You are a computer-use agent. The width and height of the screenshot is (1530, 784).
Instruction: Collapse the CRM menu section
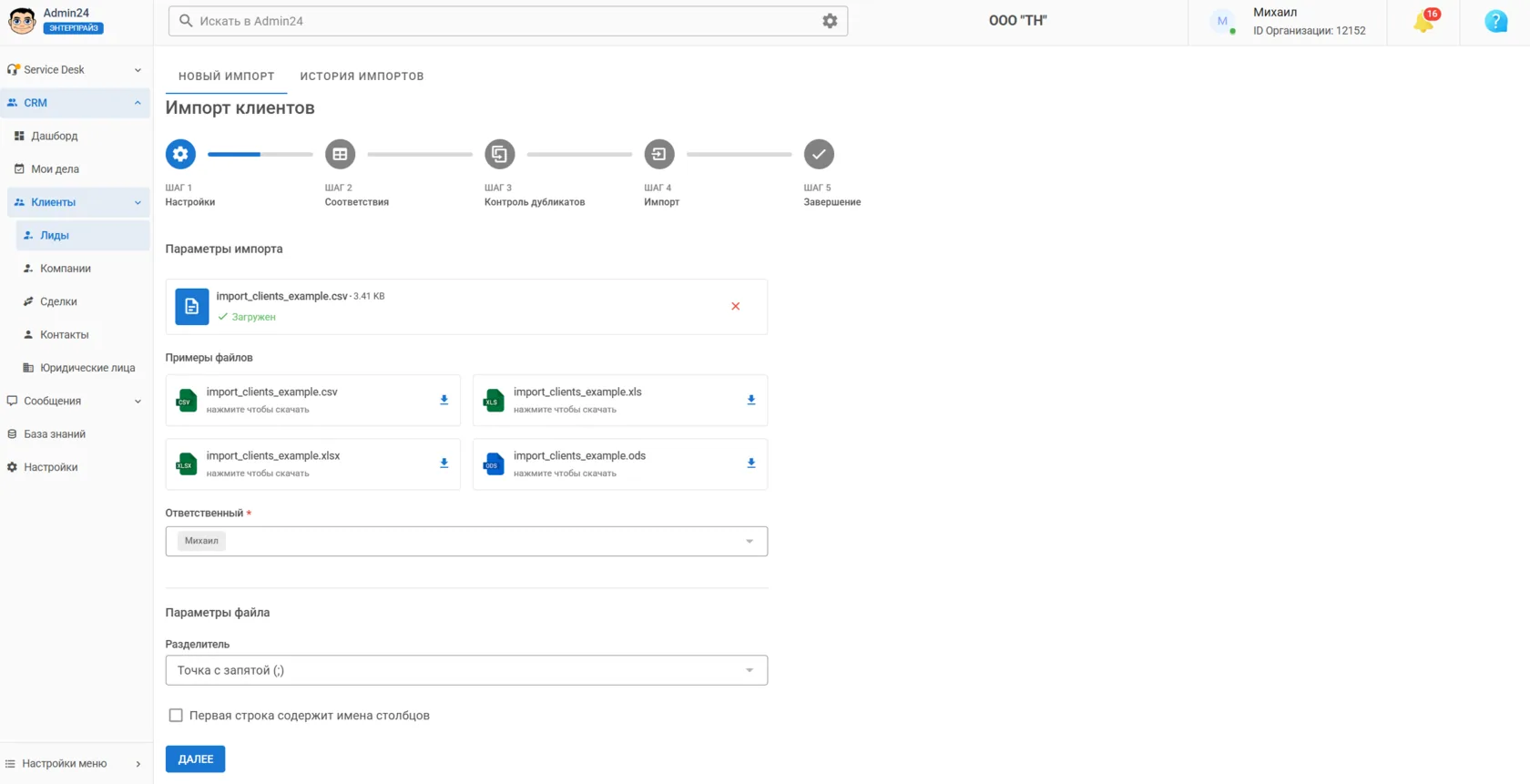point(76,103)
